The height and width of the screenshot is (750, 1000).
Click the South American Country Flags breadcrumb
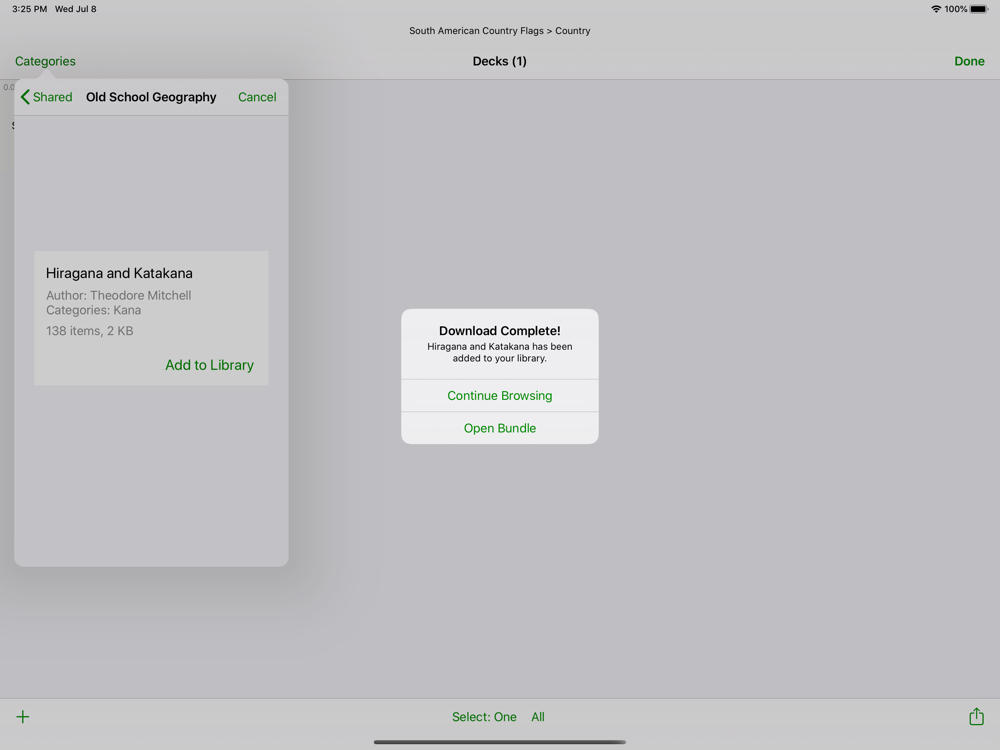476,31
